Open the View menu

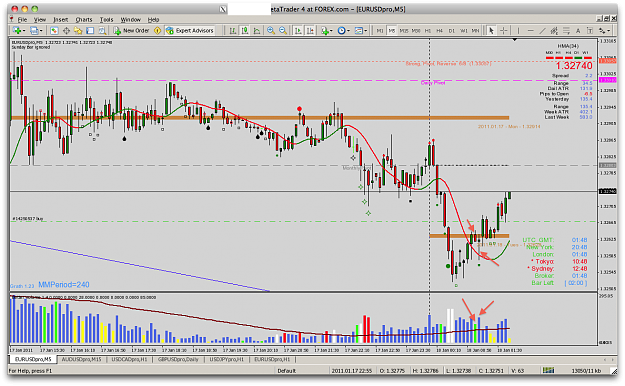(39, 20)
